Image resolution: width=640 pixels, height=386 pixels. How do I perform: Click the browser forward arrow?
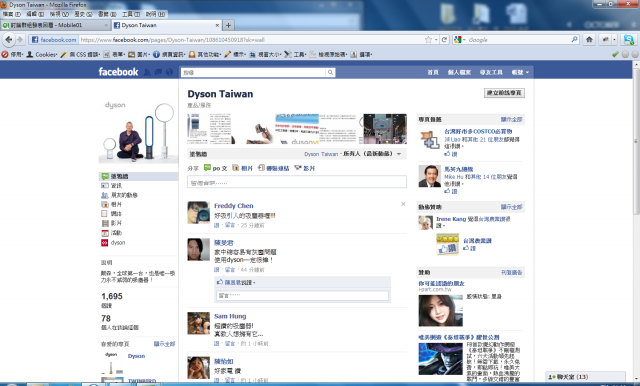(x=20, y=40)
